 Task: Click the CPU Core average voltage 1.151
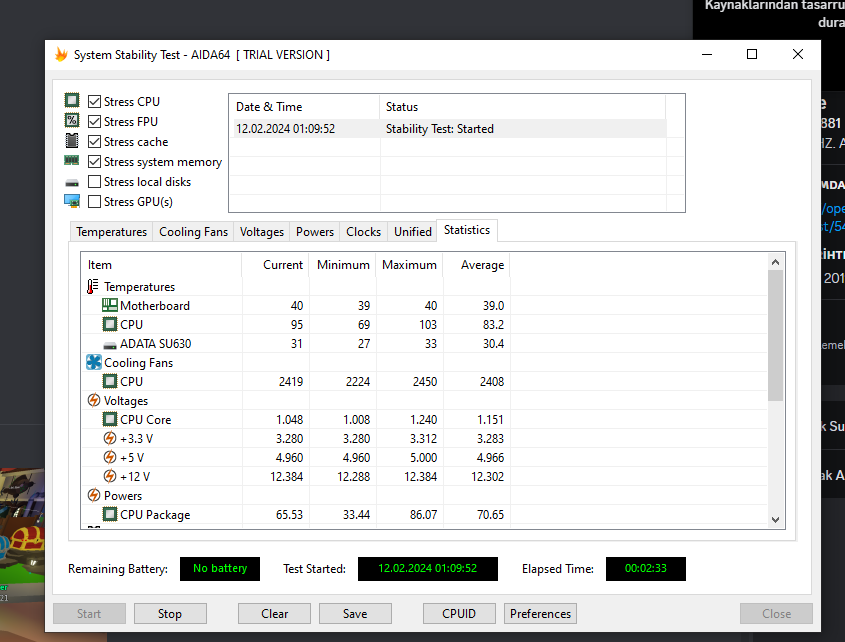(x=490, y=419)
